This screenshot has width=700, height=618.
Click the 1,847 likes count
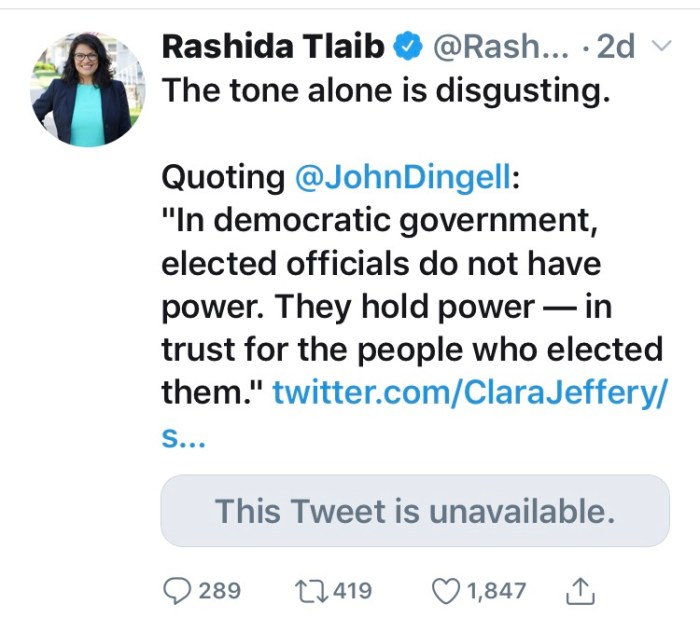[x=496, y=590]
